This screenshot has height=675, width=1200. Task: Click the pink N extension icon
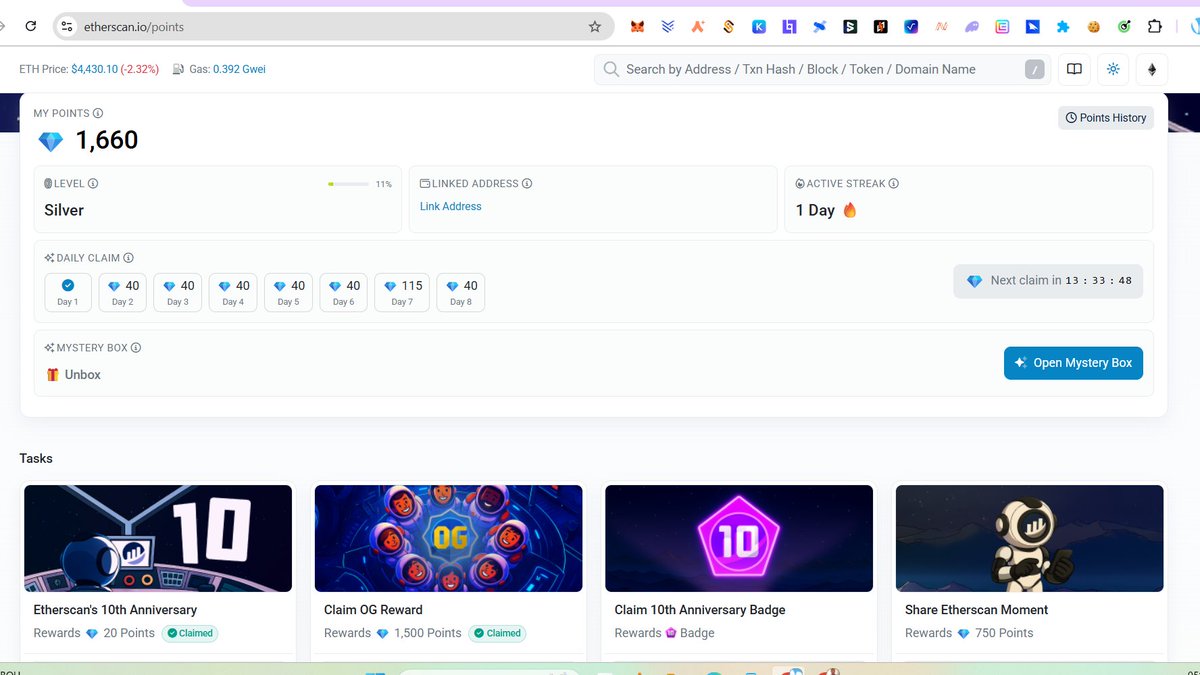pos(941,27)
